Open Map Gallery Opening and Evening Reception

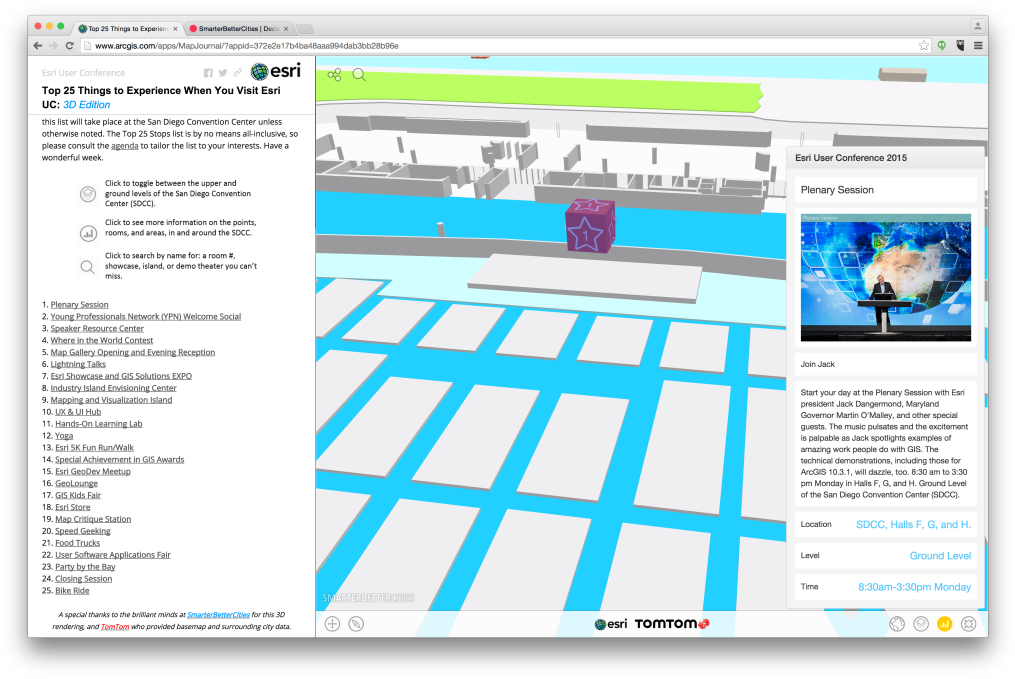click(133, 352)
